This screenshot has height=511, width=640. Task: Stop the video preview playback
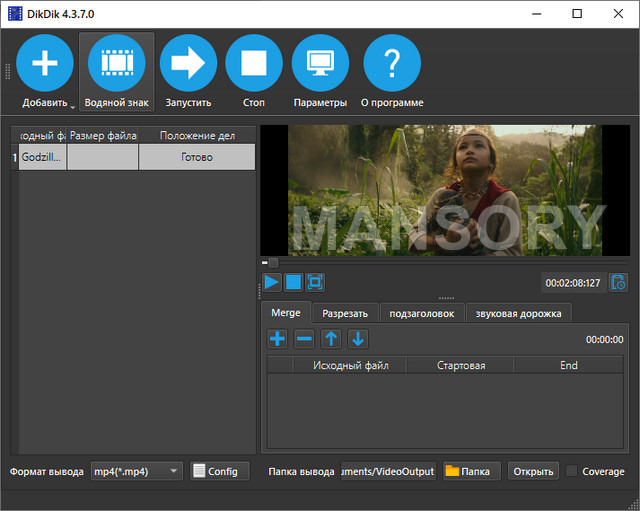[293, 282]
